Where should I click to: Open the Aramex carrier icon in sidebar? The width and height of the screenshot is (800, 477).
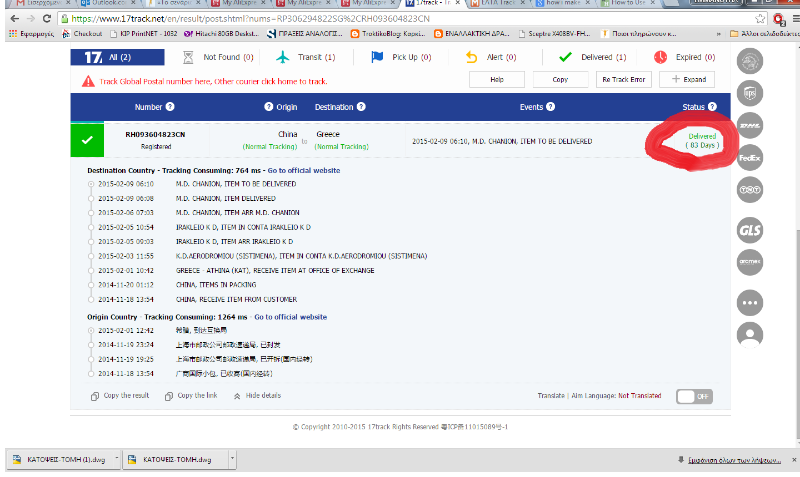(x=749, y=262)
